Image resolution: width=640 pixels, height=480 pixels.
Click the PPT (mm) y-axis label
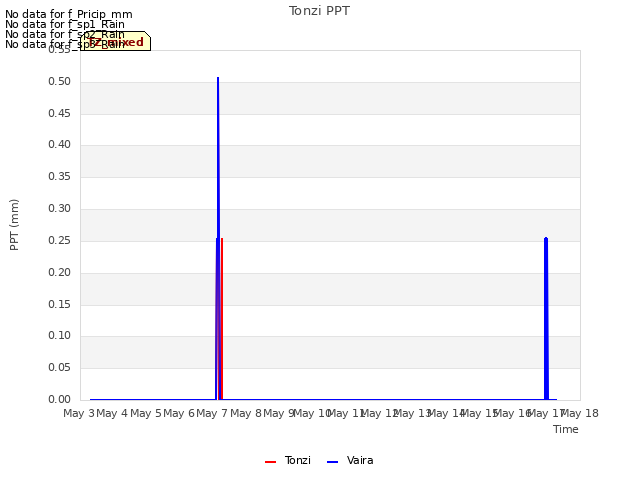[14, 224]
